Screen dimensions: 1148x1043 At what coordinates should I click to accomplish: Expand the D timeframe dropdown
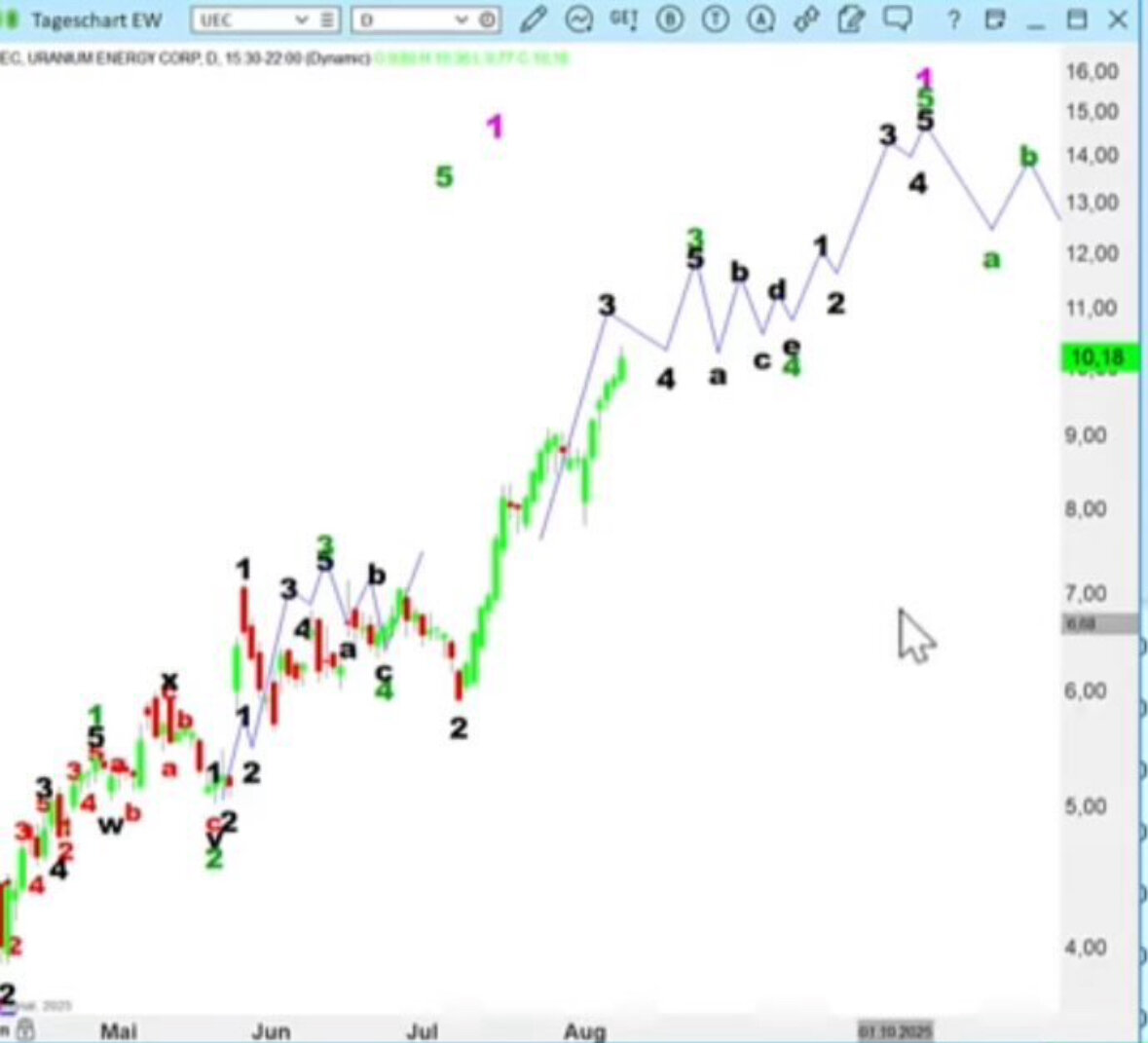461,19
